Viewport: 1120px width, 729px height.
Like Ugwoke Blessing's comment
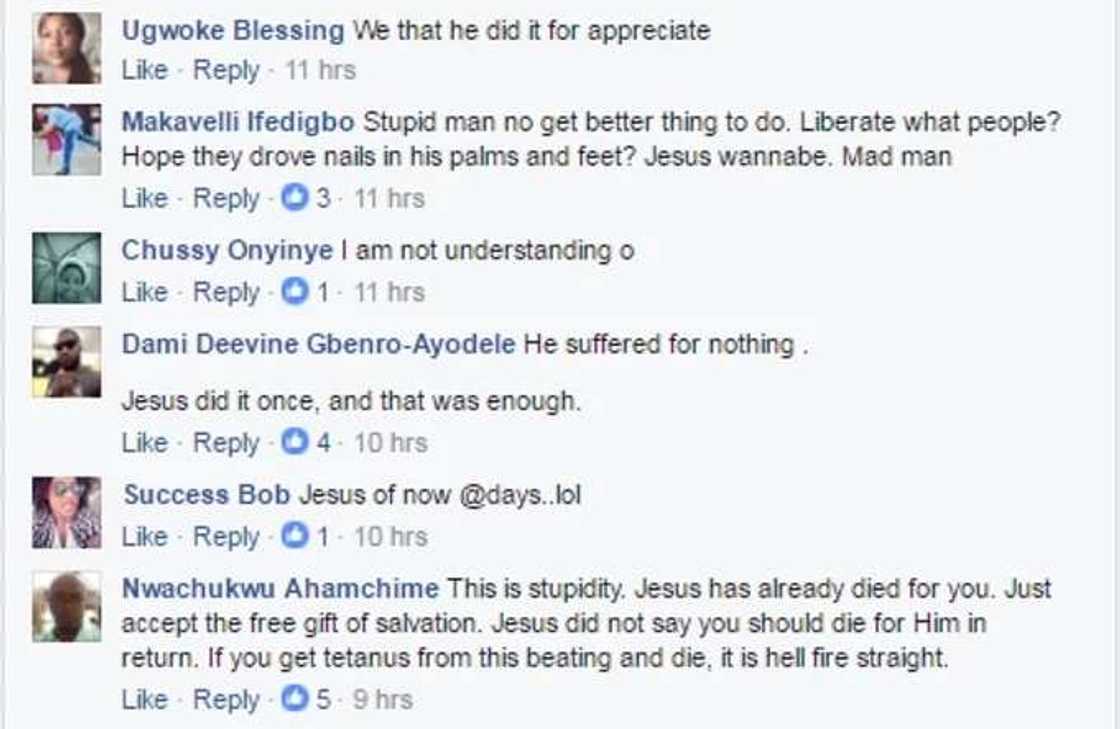pos(143,71)
